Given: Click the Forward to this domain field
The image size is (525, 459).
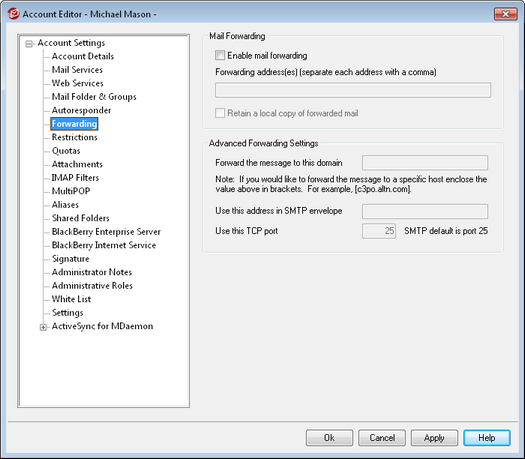Looking at the screenshot, I should click(425, 163).
